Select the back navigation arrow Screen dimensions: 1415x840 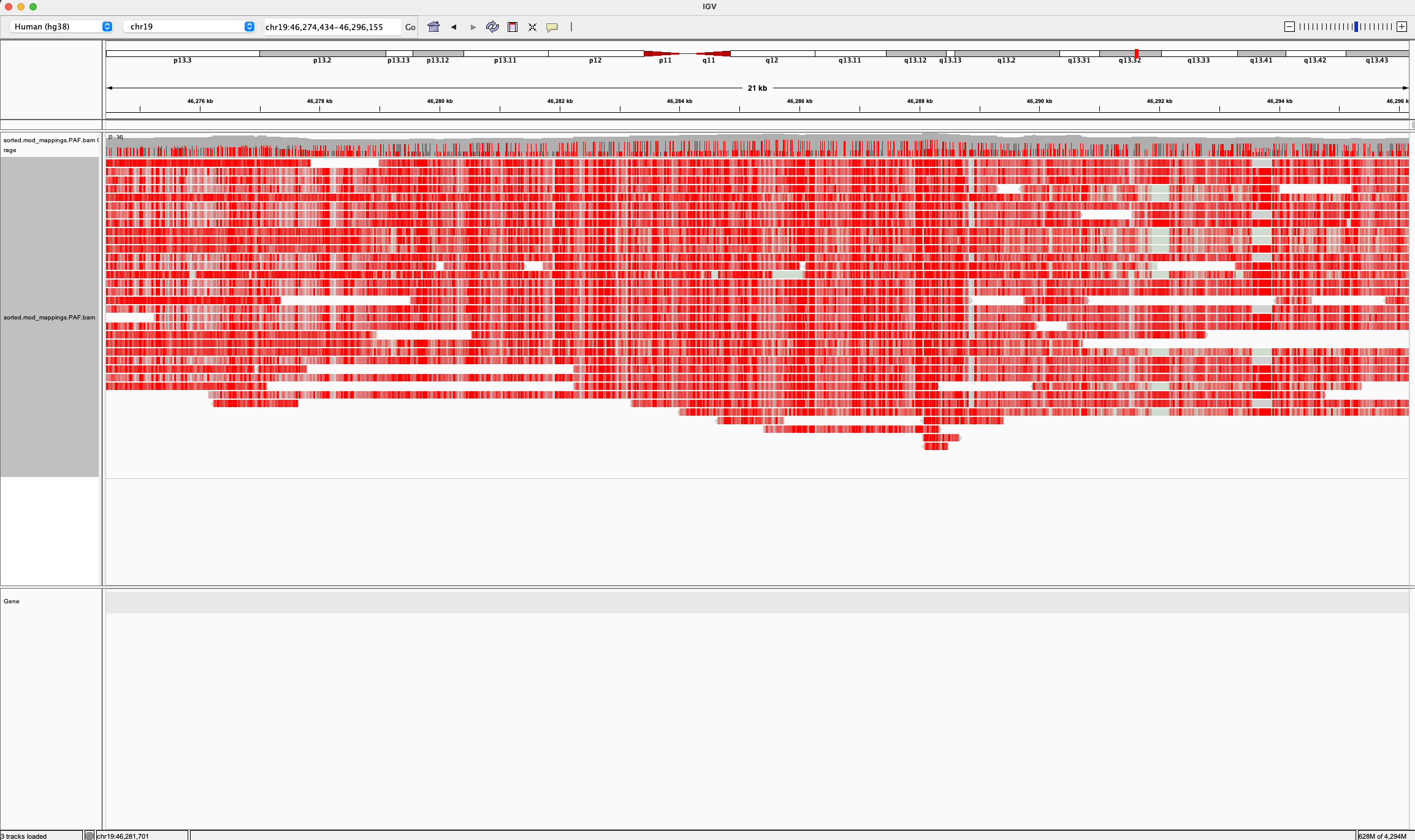pos(454,26)
